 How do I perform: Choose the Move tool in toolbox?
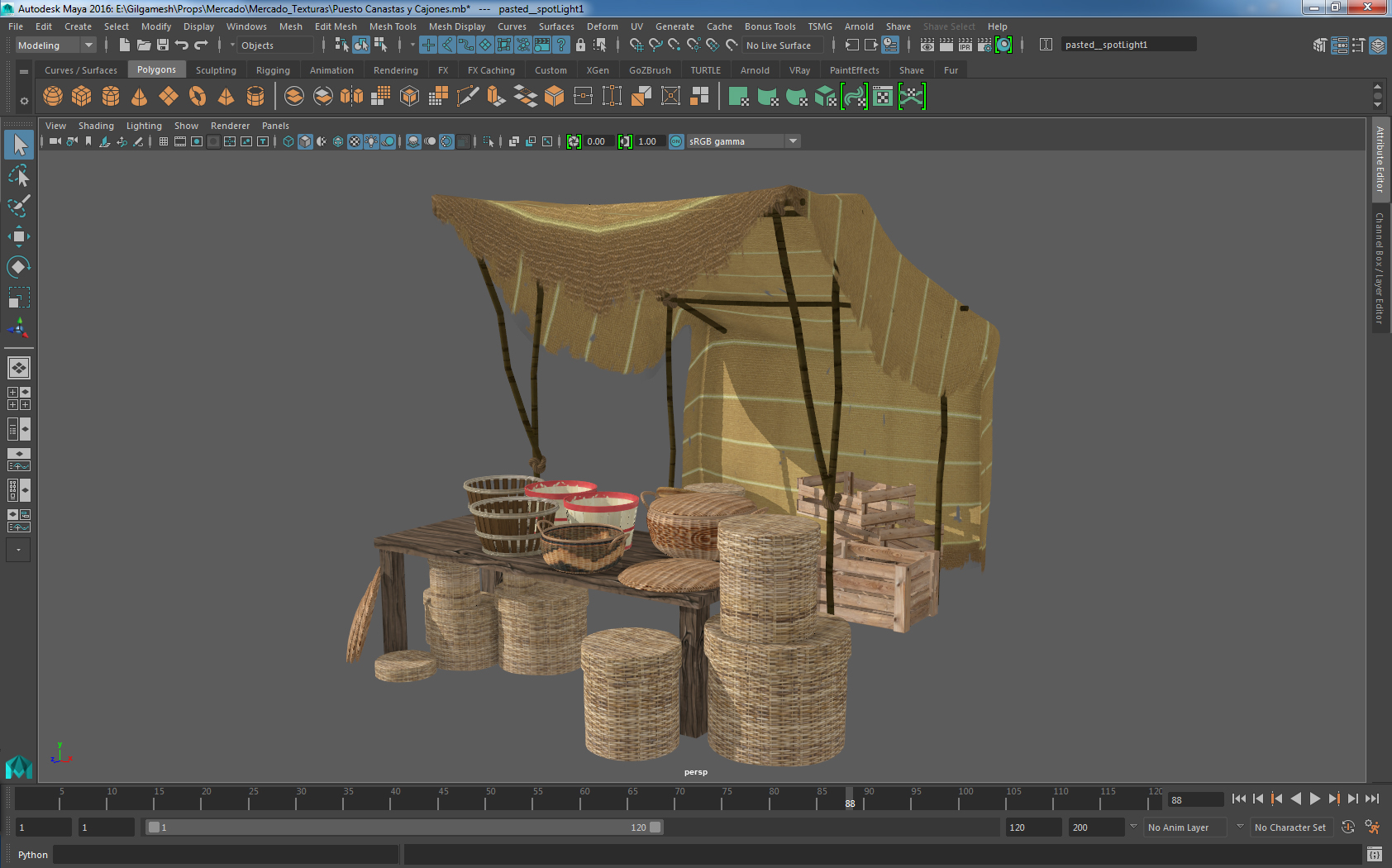point(18,236)
